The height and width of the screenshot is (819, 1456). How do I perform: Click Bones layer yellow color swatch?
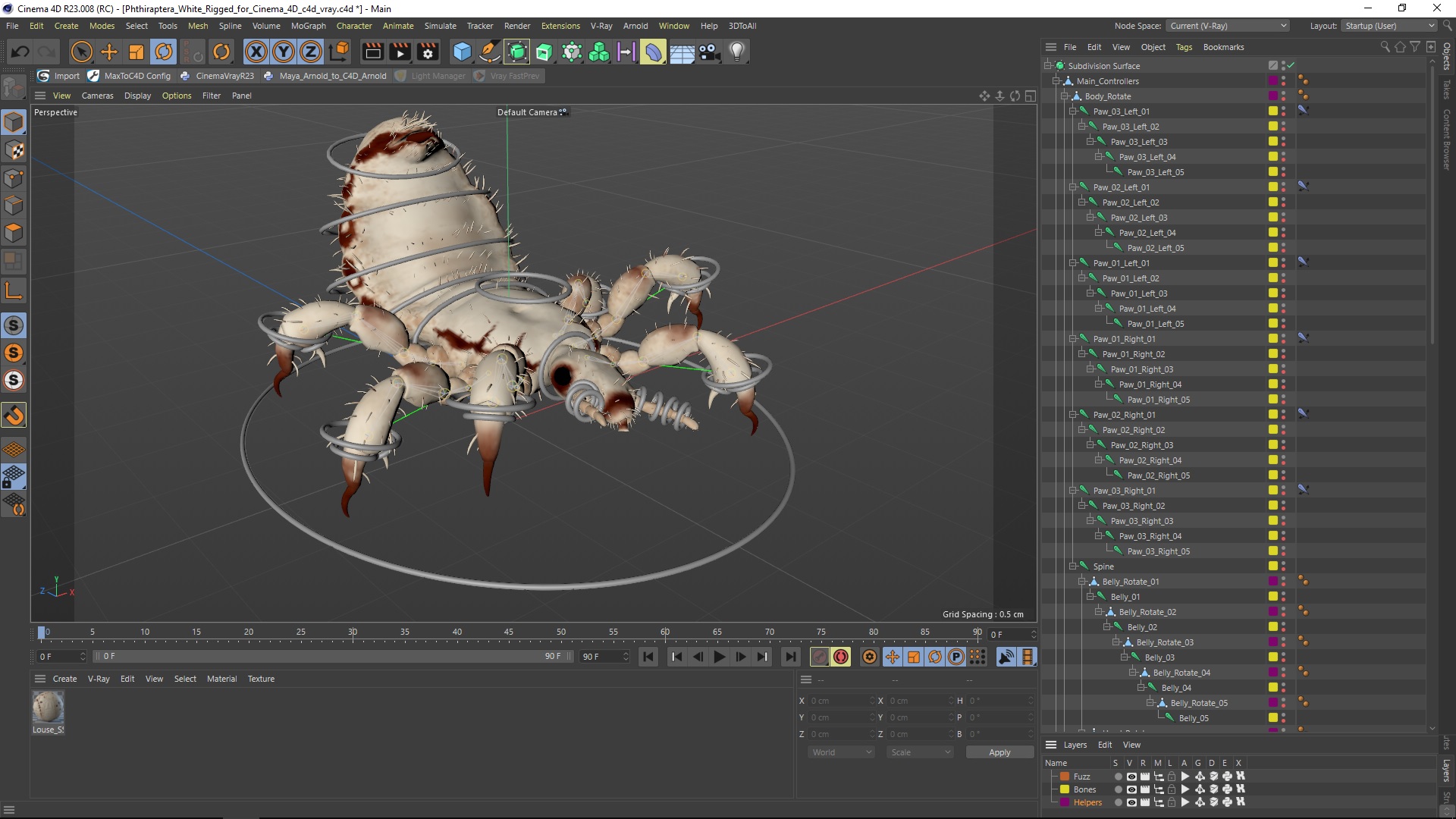pos(1065,789)
